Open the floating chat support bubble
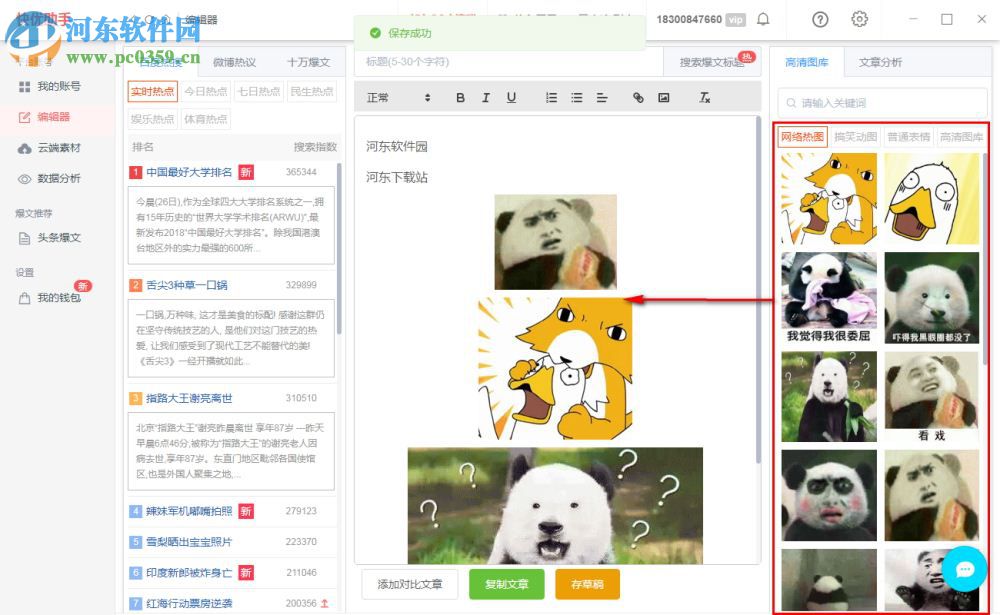 point(964,569)
